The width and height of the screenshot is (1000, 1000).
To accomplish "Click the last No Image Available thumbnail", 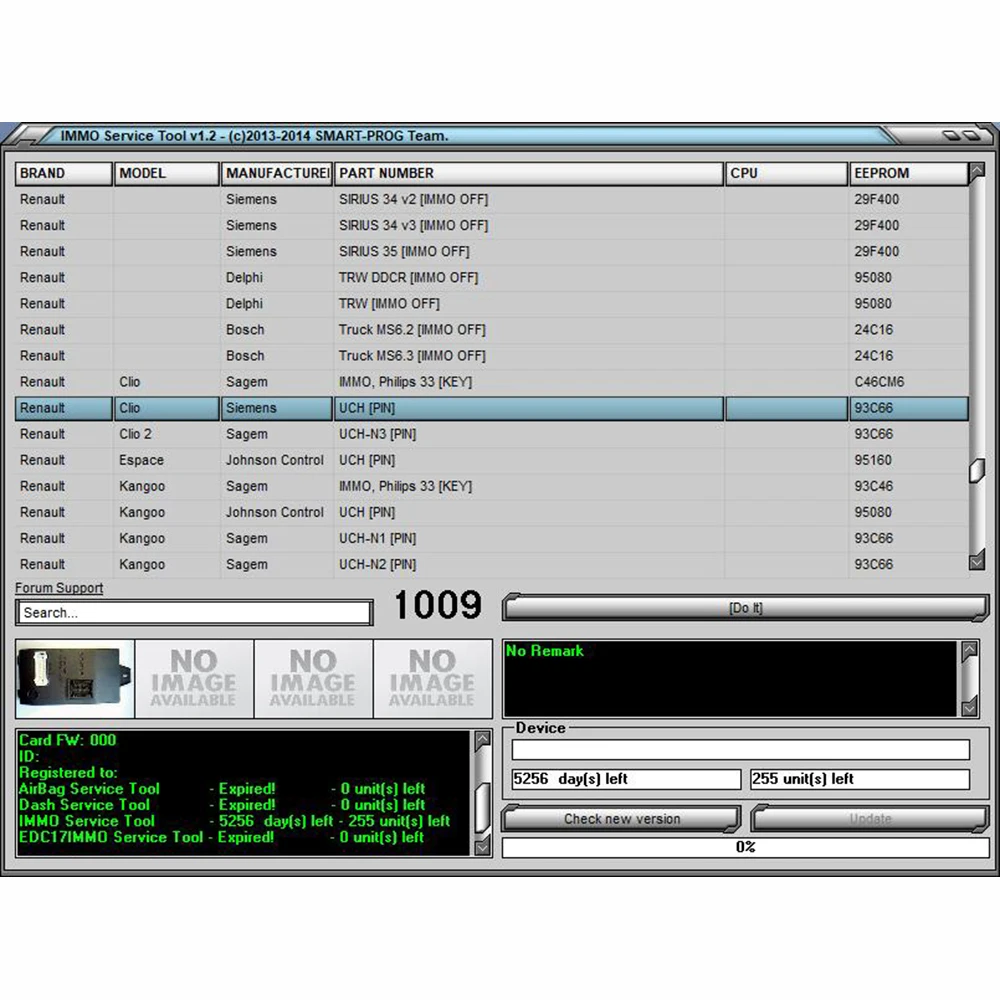I will 432,679.
